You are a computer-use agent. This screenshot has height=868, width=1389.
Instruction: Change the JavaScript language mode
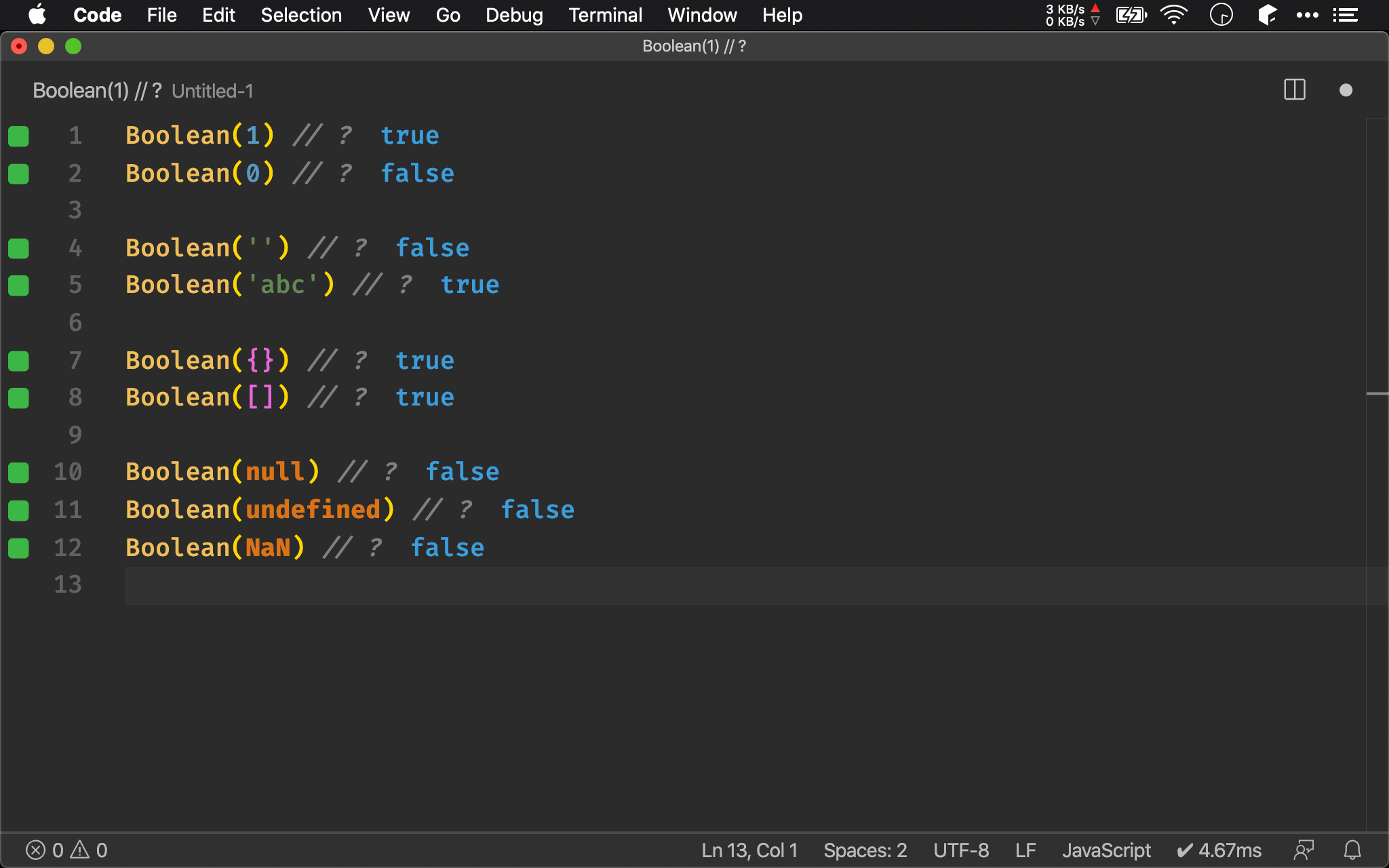1106,850
